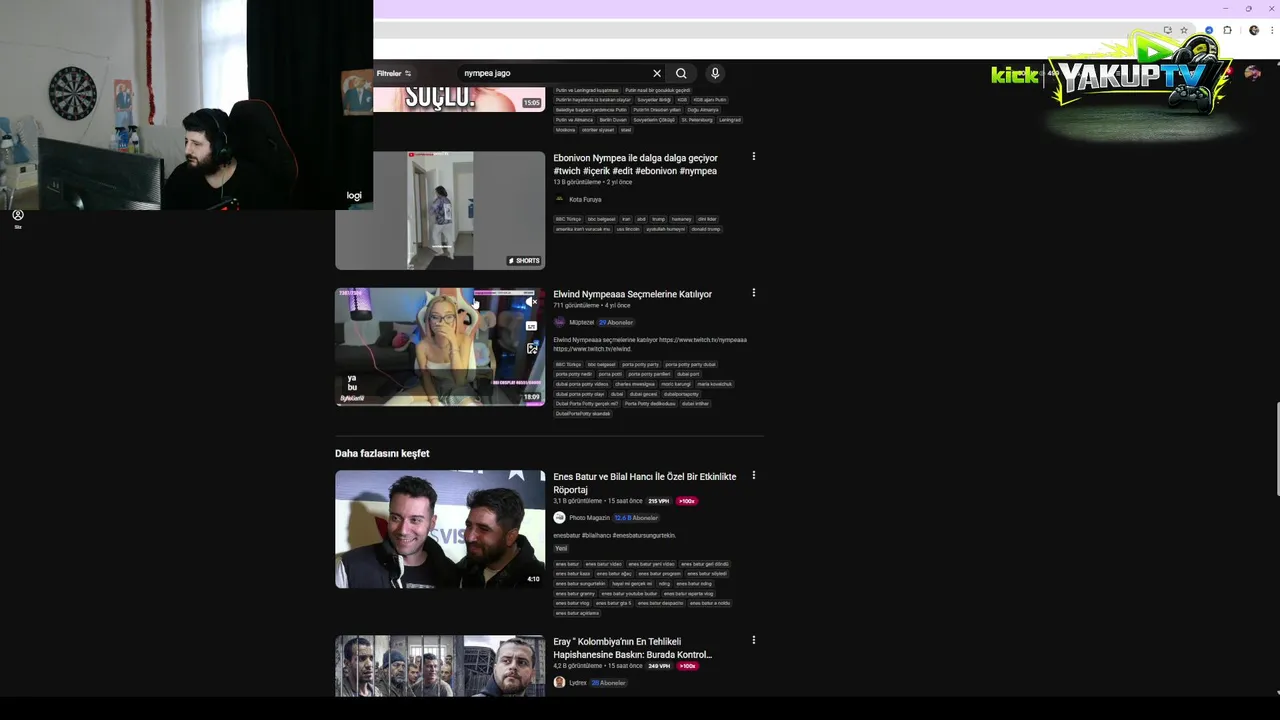Click the Kota Furuya channel avatar
The width and height of the screenshot is (1280, 720).
click(x=559, y=199)
